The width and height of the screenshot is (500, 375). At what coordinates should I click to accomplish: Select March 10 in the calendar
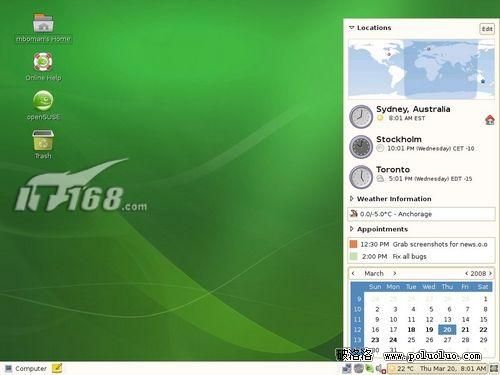(x=393, y=319)
